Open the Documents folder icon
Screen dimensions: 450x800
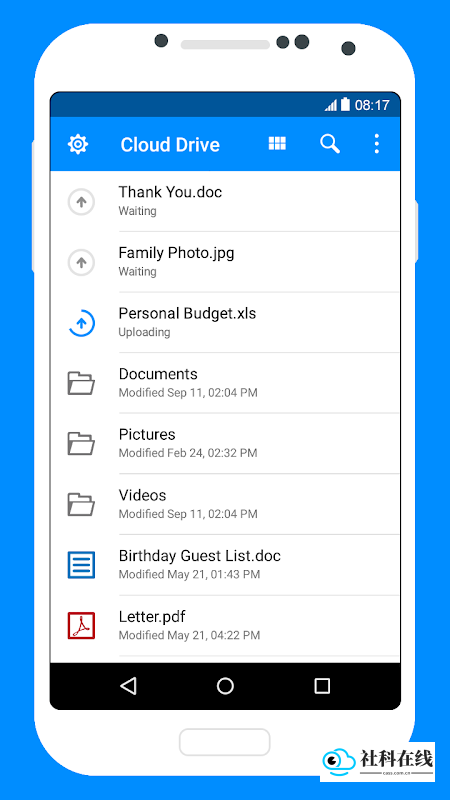click(x=81, y=383)
